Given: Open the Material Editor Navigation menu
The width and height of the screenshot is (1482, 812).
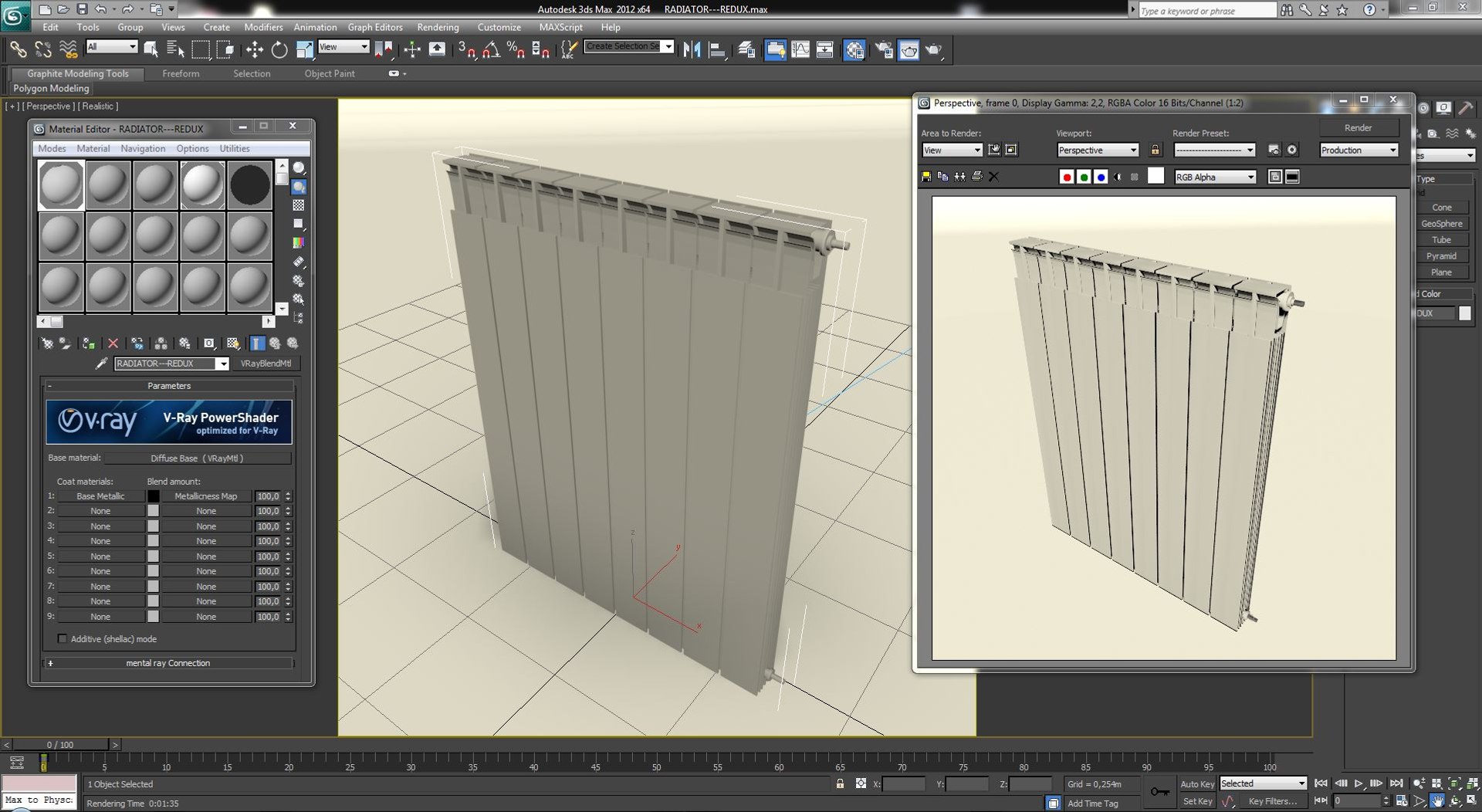Looking at the screenshot, I should pyautogui.click(x=143, y=149).
